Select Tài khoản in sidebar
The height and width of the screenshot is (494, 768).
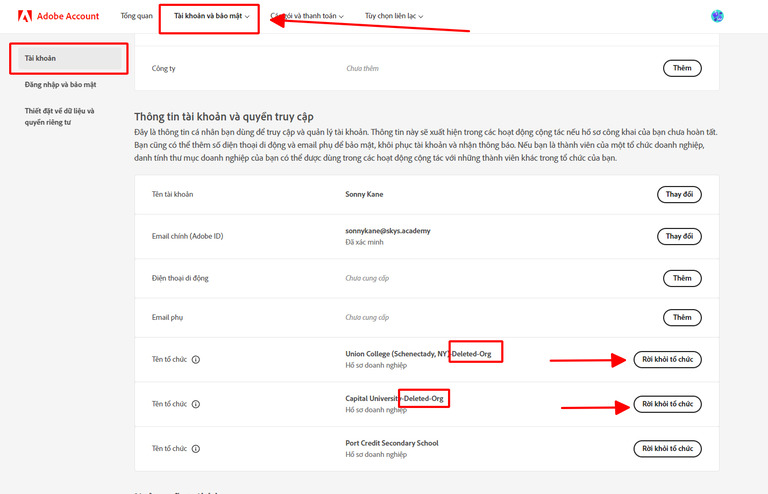tap(69, 58)
